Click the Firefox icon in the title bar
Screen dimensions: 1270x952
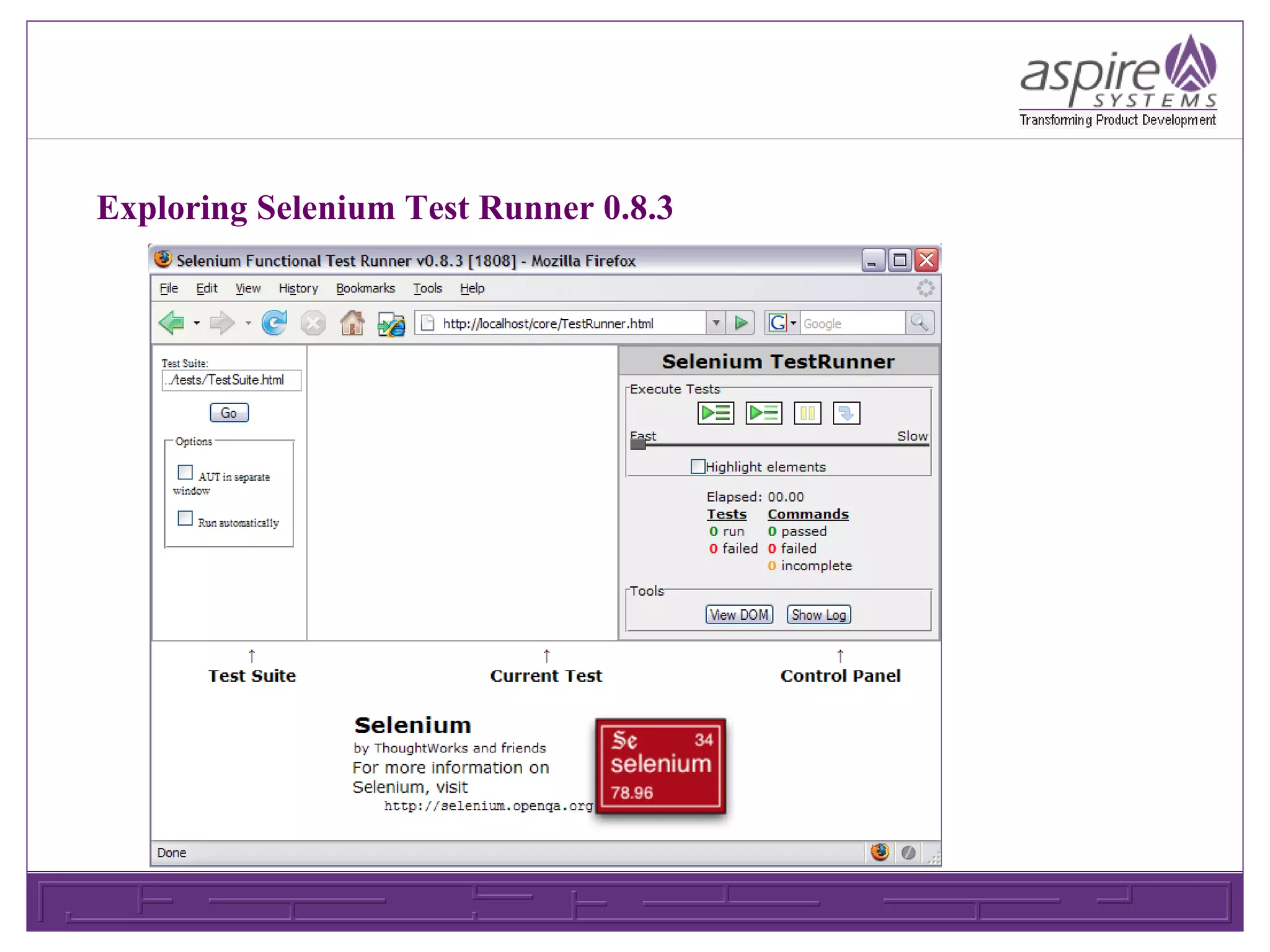[162, 259]
